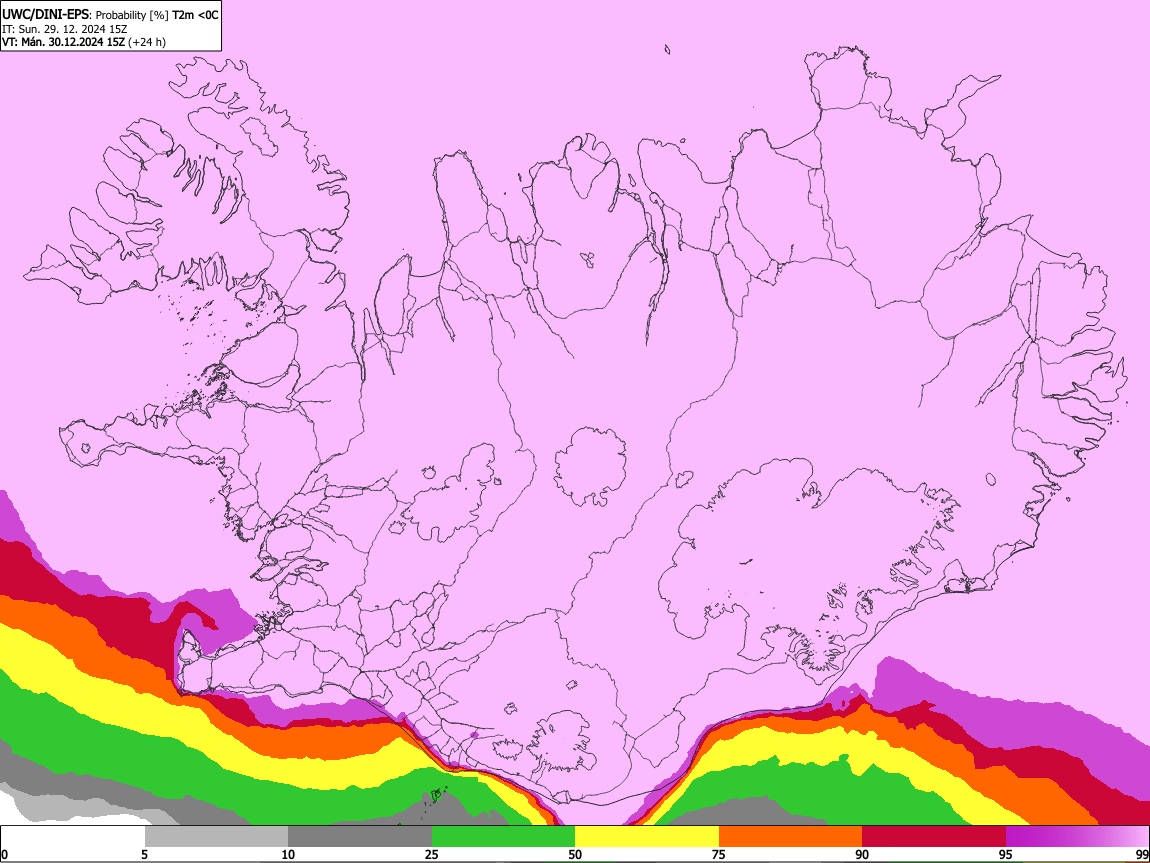The height and width of the screenshot is (863, 1150).
Task: Click the light gray 5-10 legend segment
Action: click(x=216, y=836)
